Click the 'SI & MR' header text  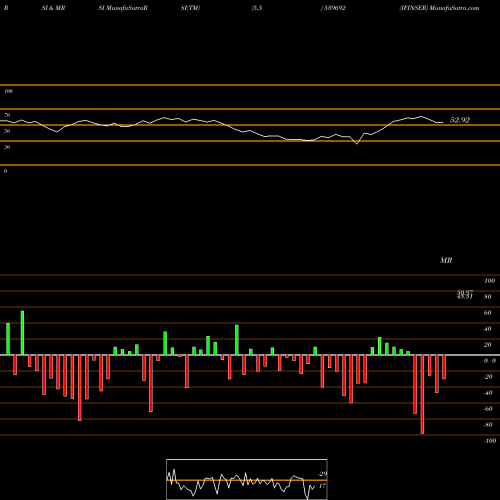click(53, 8)
